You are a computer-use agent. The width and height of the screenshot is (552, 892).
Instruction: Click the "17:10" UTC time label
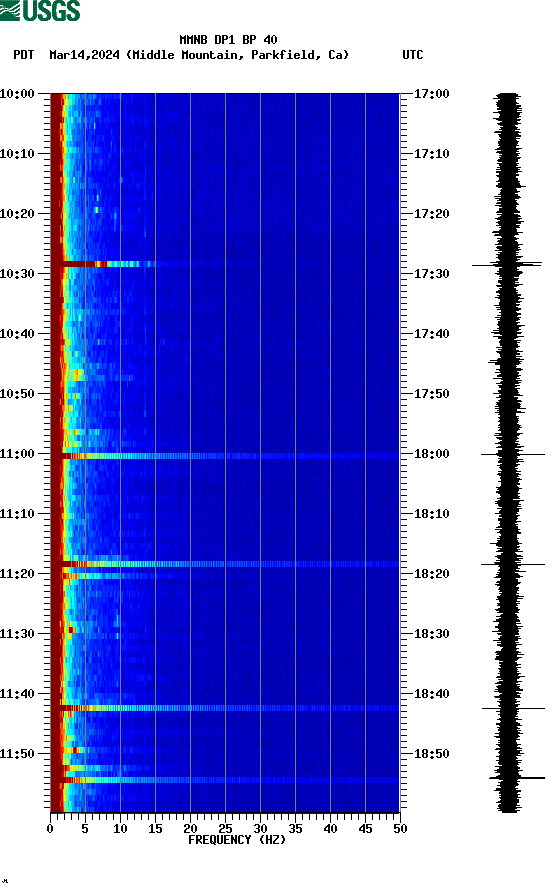pos(431,154)
